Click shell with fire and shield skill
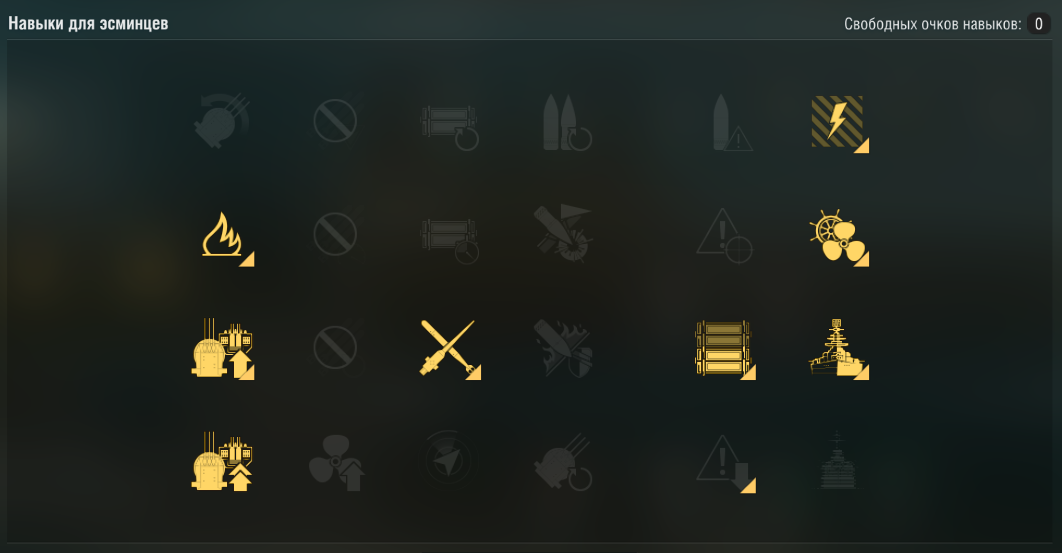Screen dimensions: 1062x553 tap(564, 348)
